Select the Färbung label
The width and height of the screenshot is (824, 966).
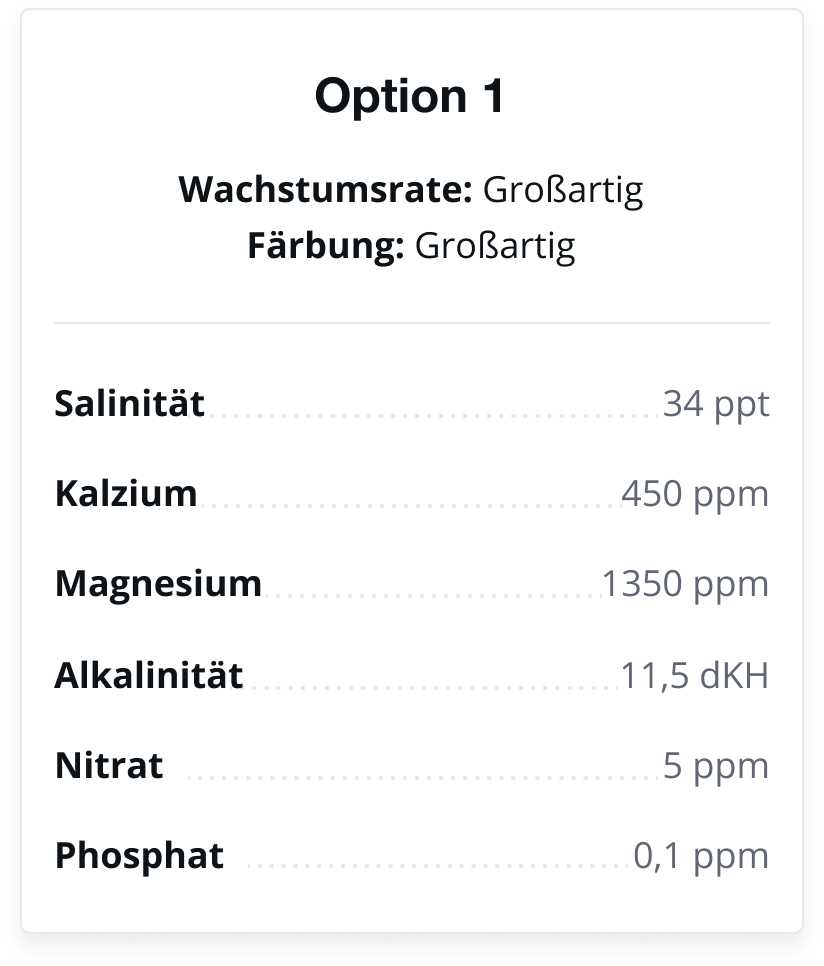click(326, 246)
